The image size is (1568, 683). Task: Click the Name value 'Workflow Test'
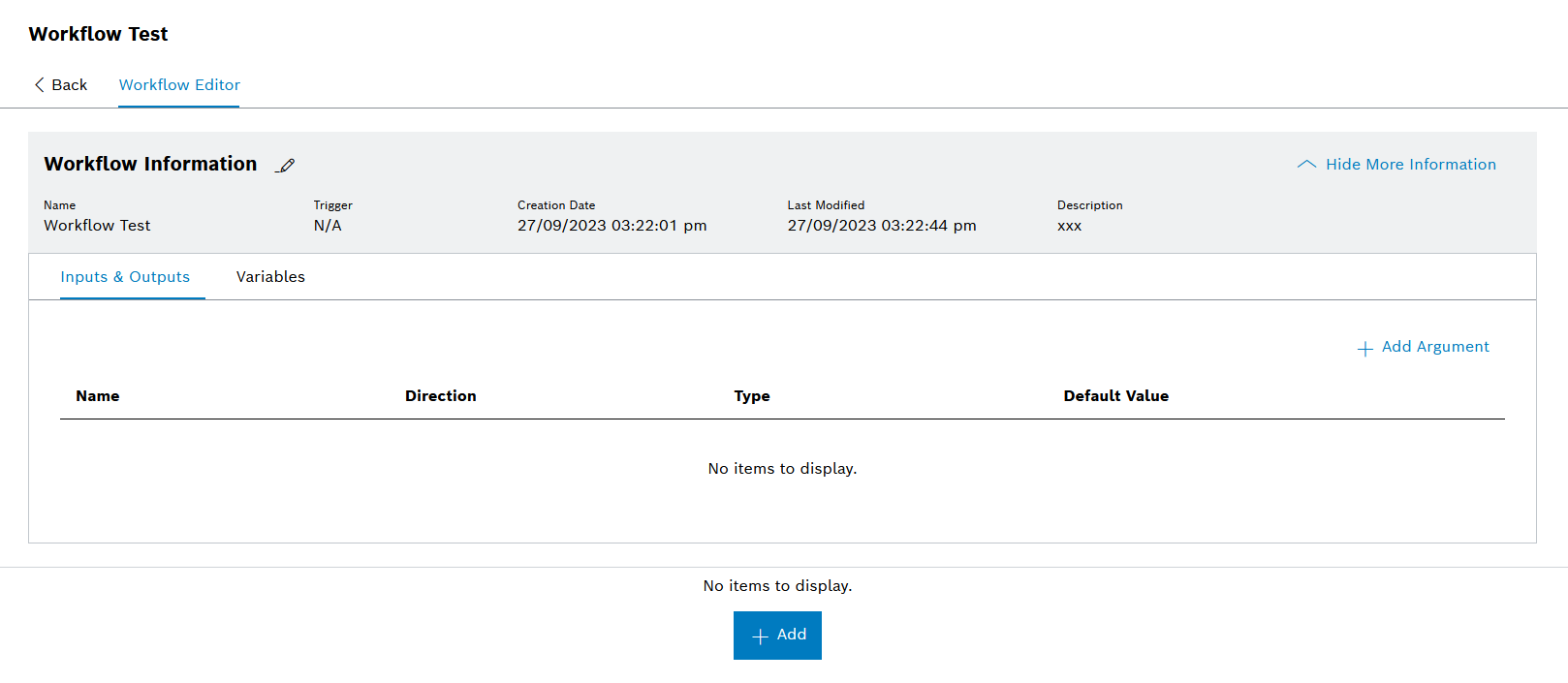(x=97, y=226)
